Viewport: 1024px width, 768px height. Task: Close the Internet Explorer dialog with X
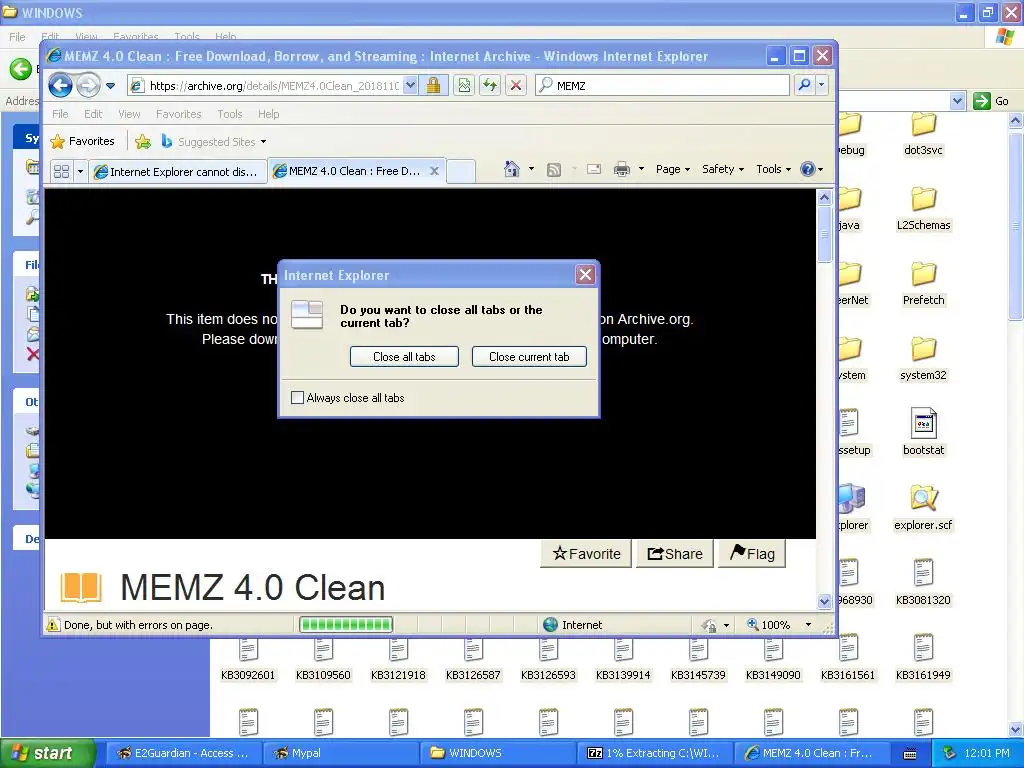click(x=585, y=275)
